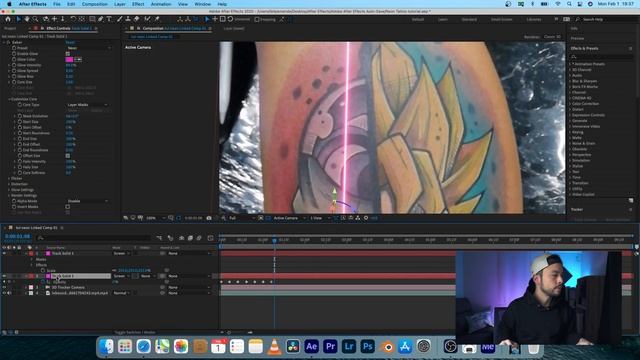Viewport: 640px width, 360px height.
Task: Select the Rectangle shape tool
Action: click(92, 19)
